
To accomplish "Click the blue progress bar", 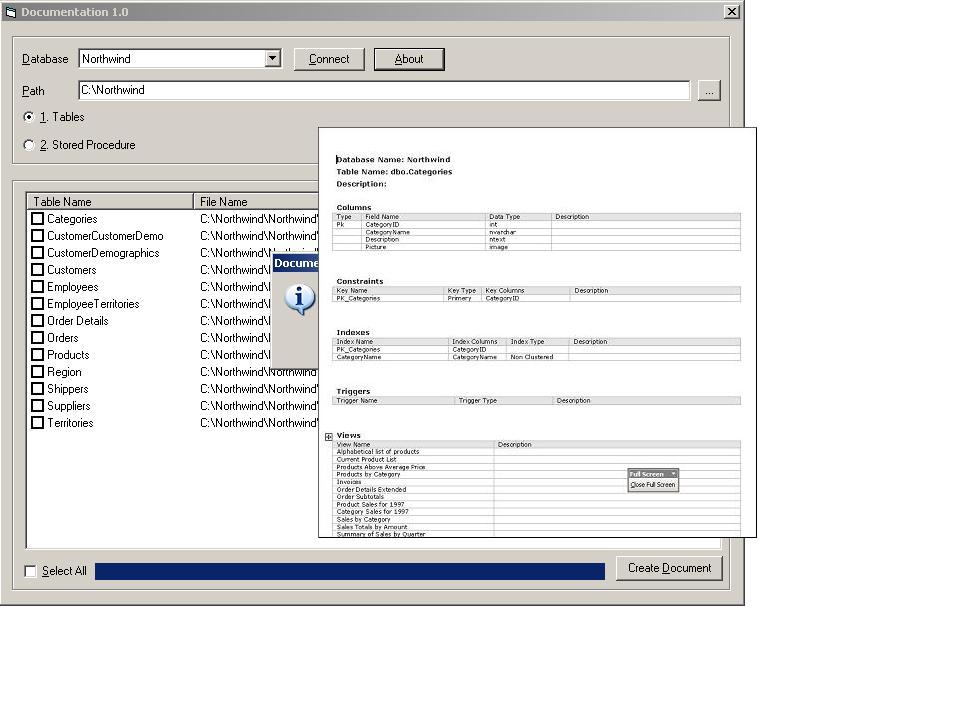I will click(349, 571).
